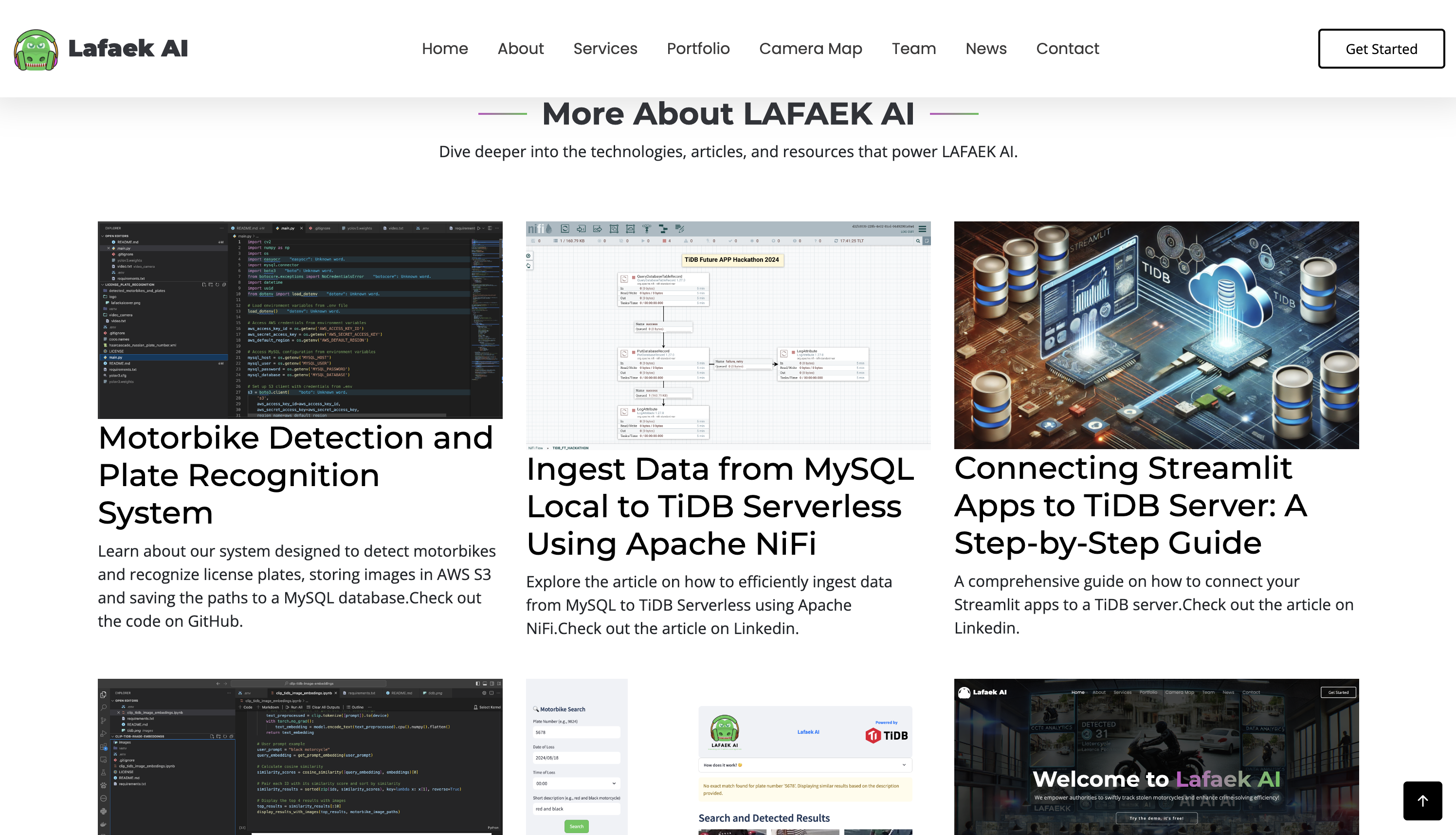
Task: Click the scroll-to-top arrow button
Action: click(1422, 800)
